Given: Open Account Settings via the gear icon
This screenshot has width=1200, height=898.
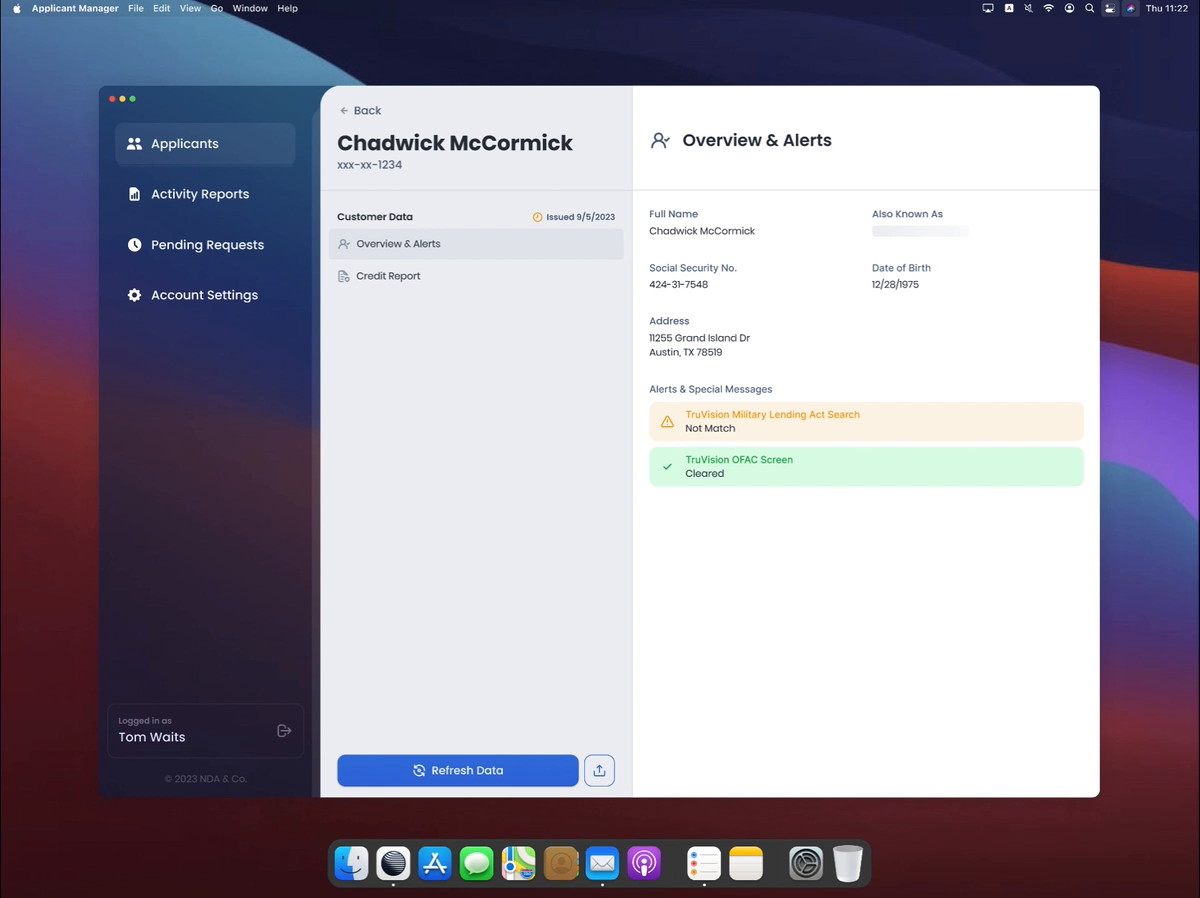Looking at the screenshot, I should [134, 295].
